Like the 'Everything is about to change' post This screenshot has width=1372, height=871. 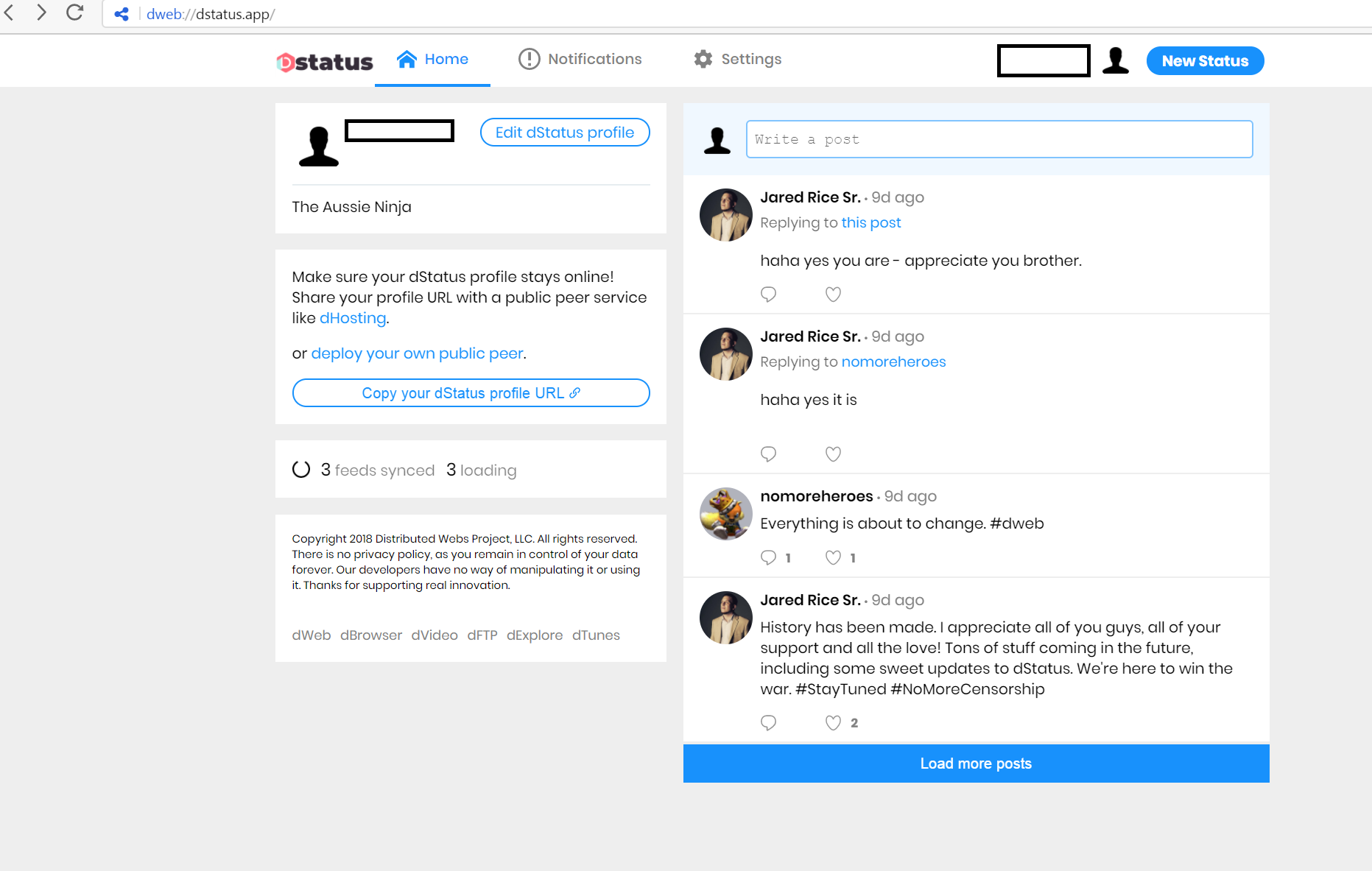click(x=833, y=557)
